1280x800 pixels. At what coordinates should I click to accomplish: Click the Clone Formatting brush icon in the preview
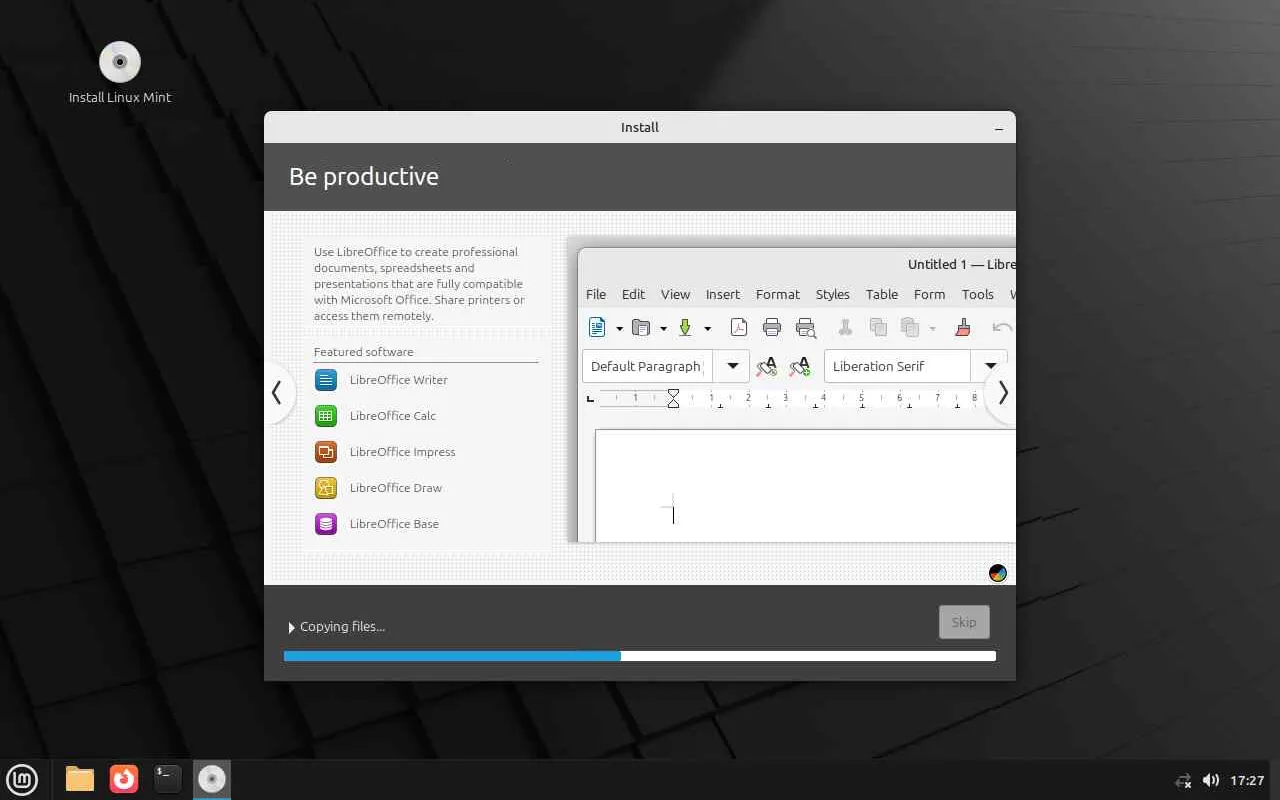pyautogui.click(x=963, y=327)
